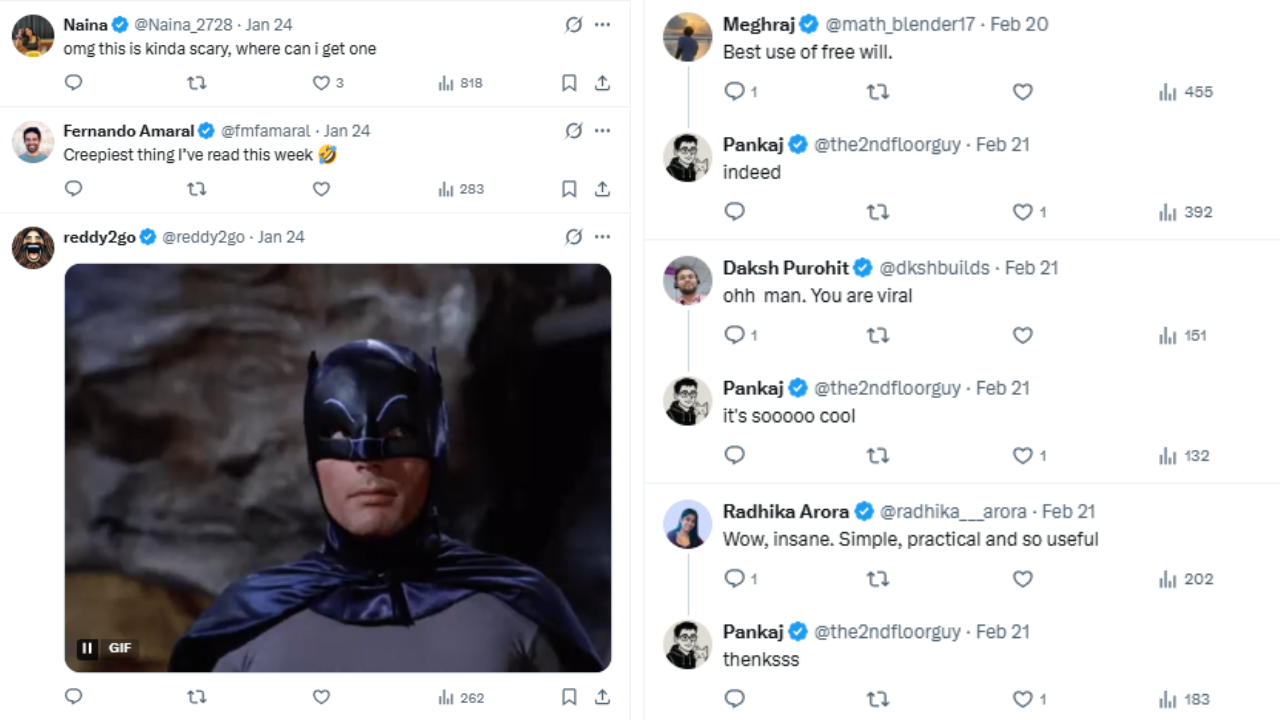Pause the Batman GIF

[87, 648]
